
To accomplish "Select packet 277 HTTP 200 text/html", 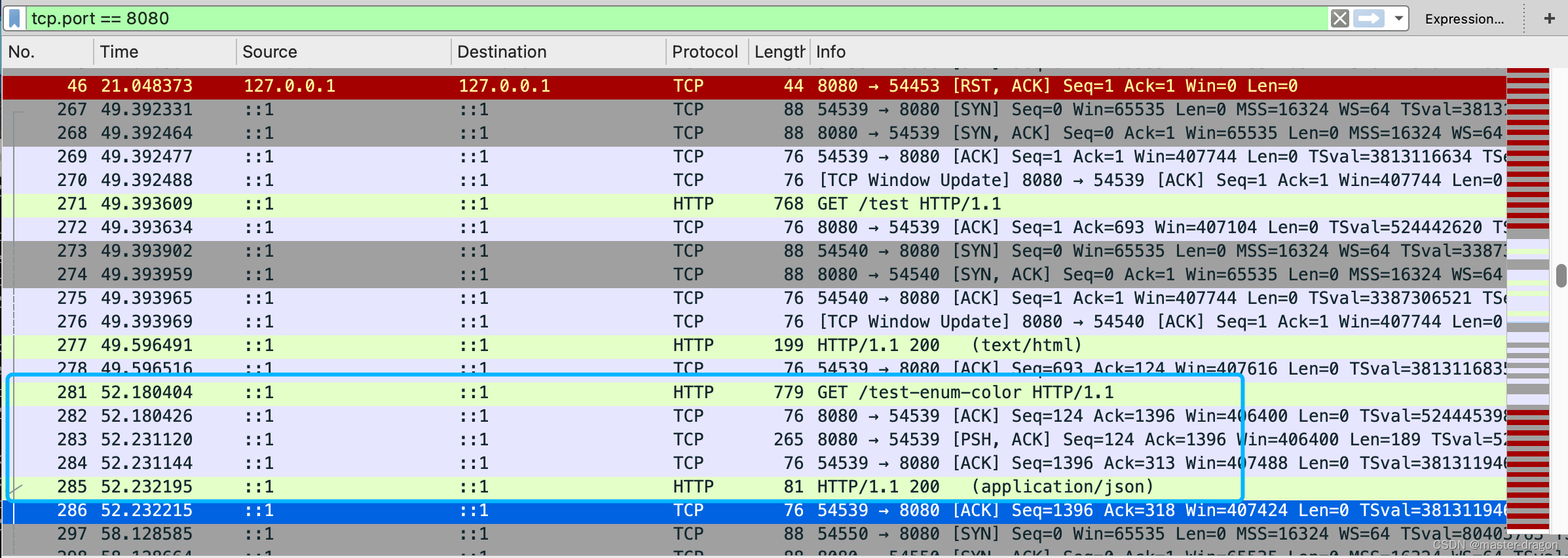I will coord(755,346).
